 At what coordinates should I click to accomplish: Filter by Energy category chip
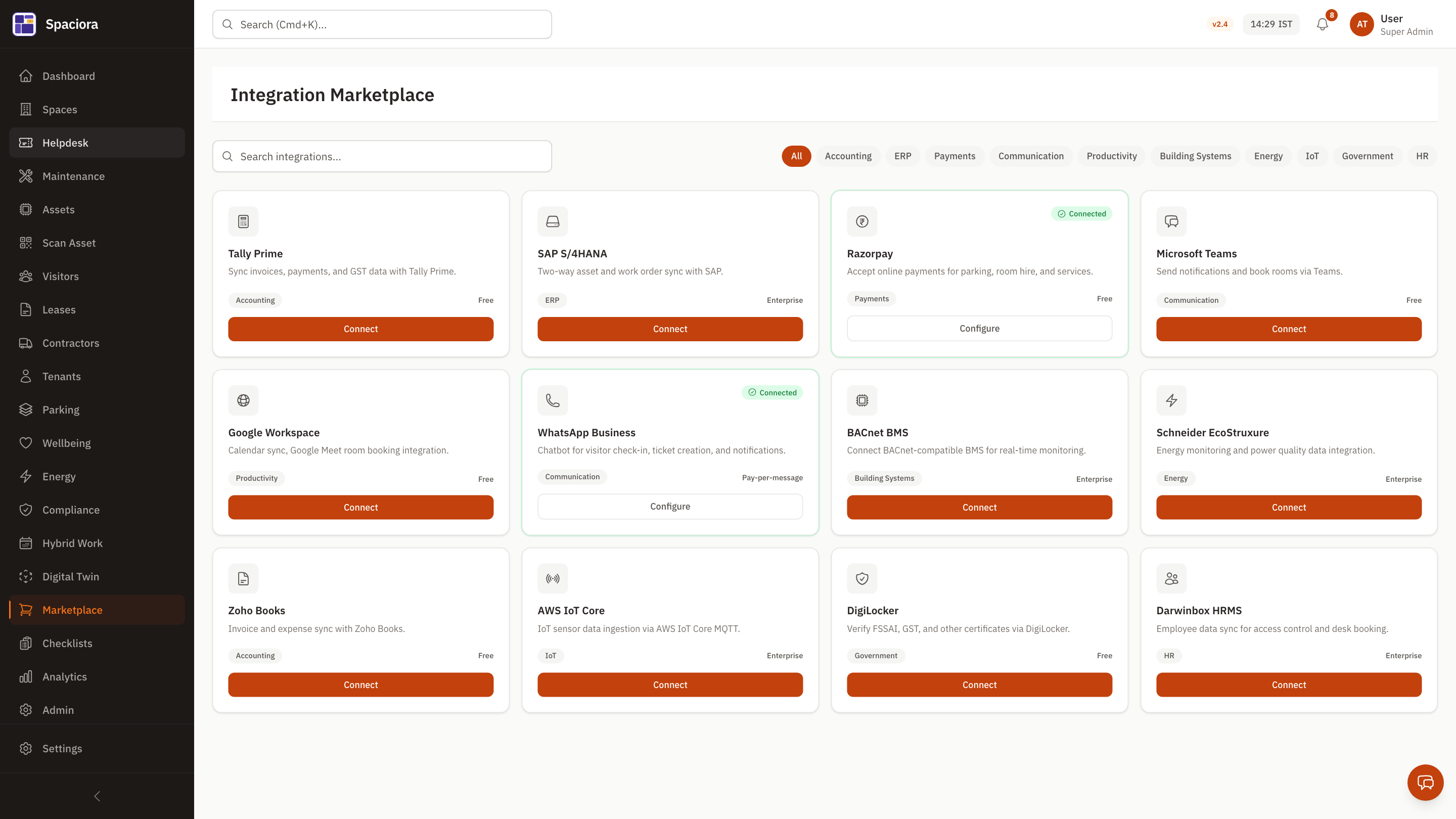pyautogui.click(x=1268, y=156)
